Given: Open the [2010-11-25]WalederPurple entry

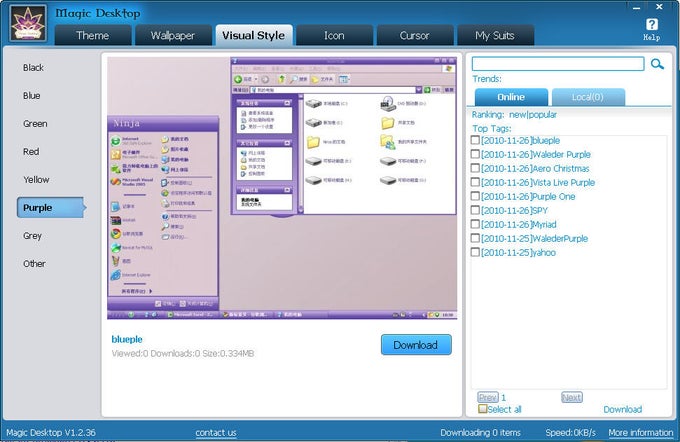Looking at the screenshot, I should click(534, 239).
